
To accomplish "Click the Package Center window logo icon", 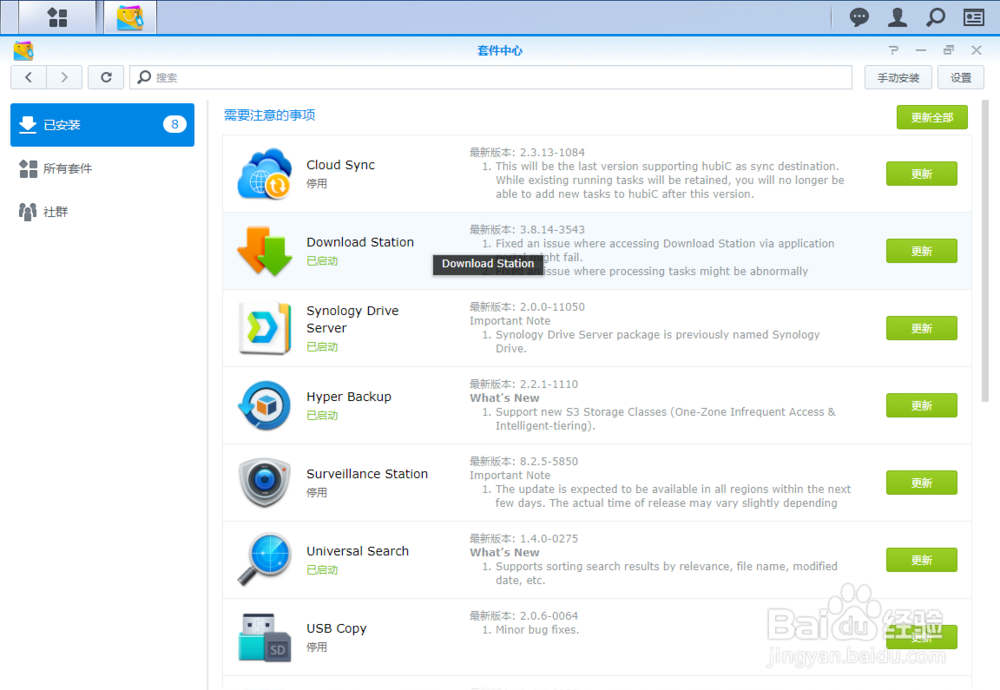I will pos(24,50).
